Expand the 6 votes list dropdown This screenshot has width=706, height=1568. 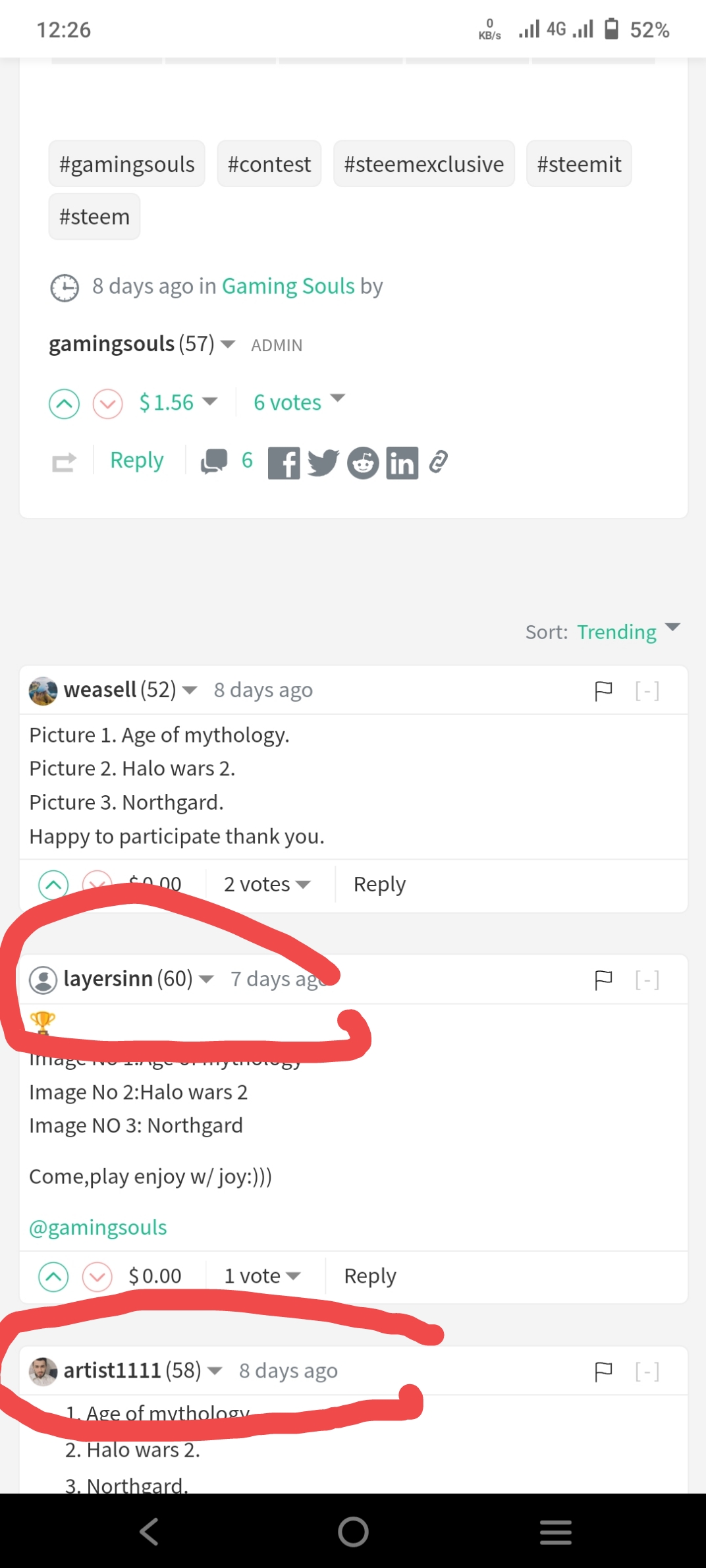[x=299, y=402]
